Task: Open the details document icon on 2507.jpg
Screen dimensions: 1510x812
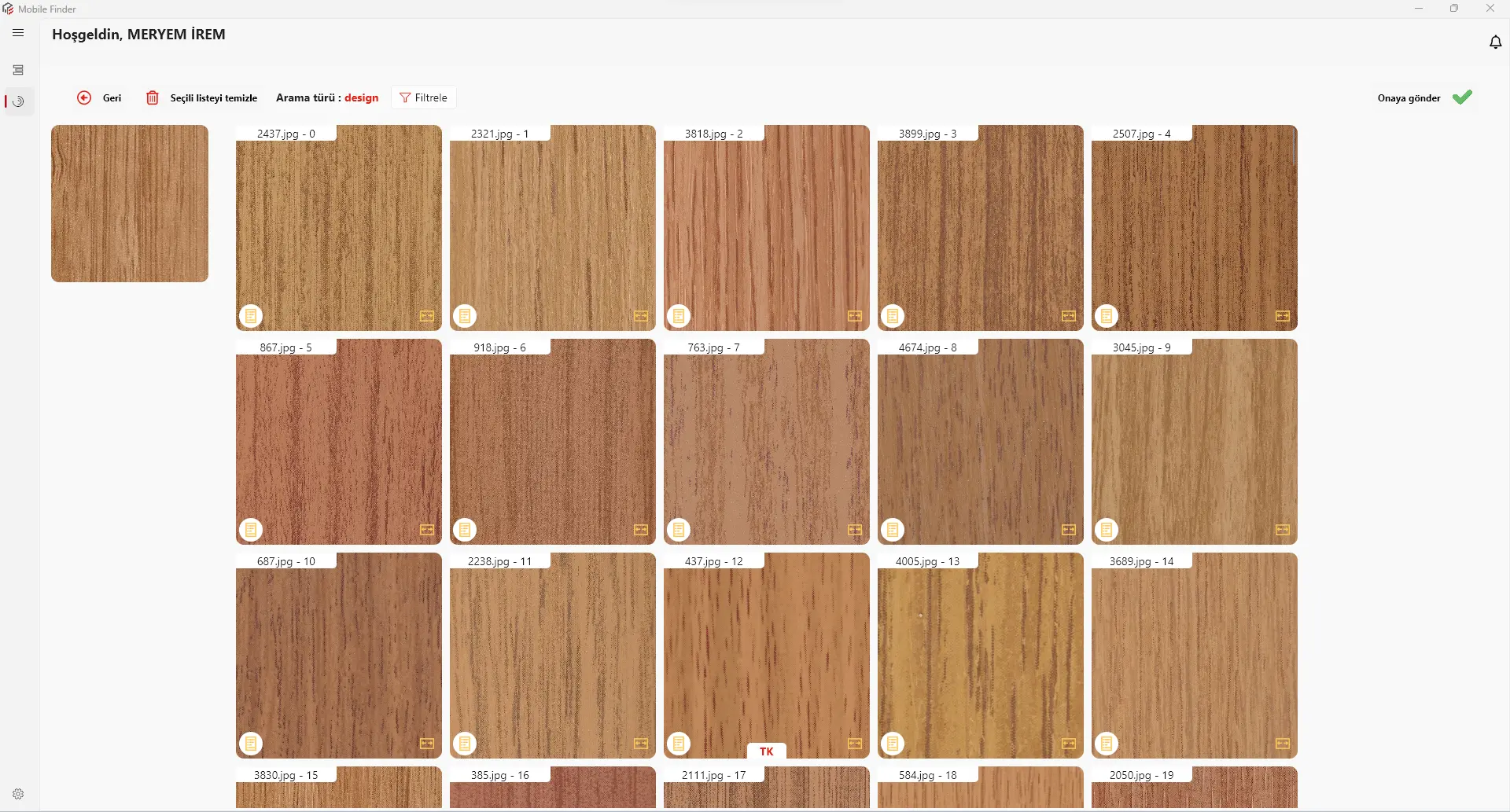Action: coord(1107,316)
